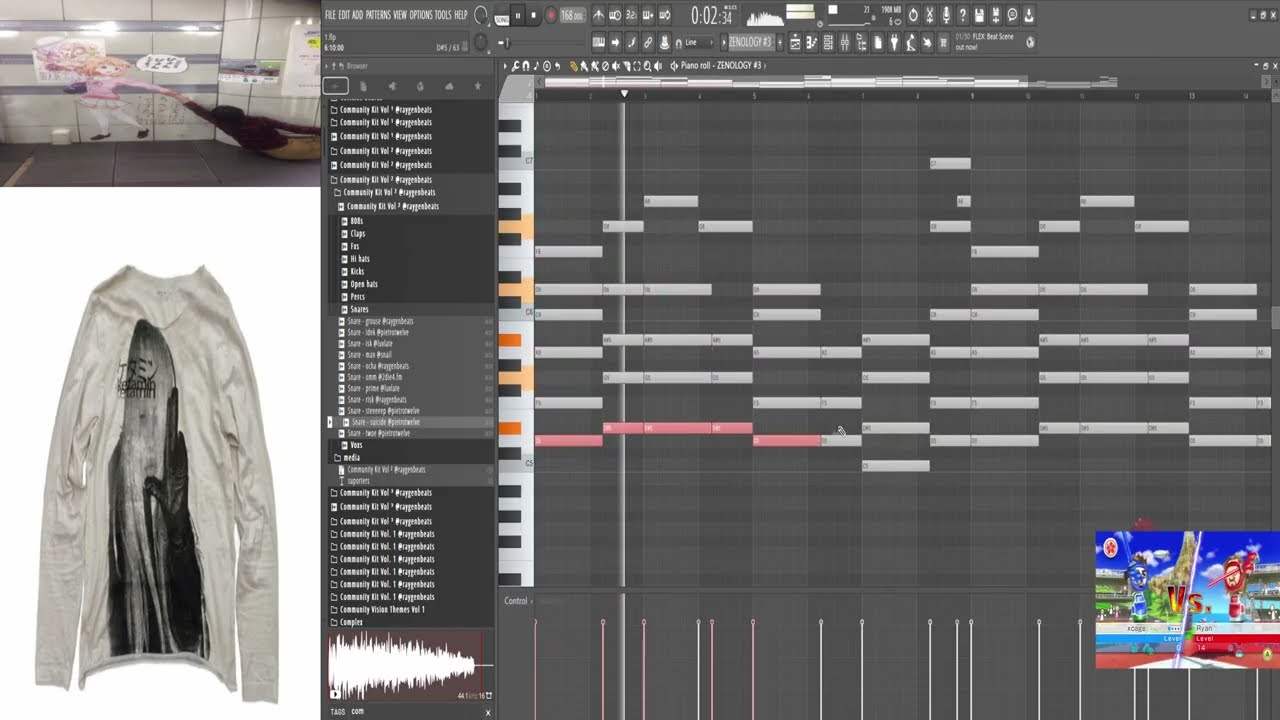Expand the Complex folder
1280x720 pixels.
(351, 622)
